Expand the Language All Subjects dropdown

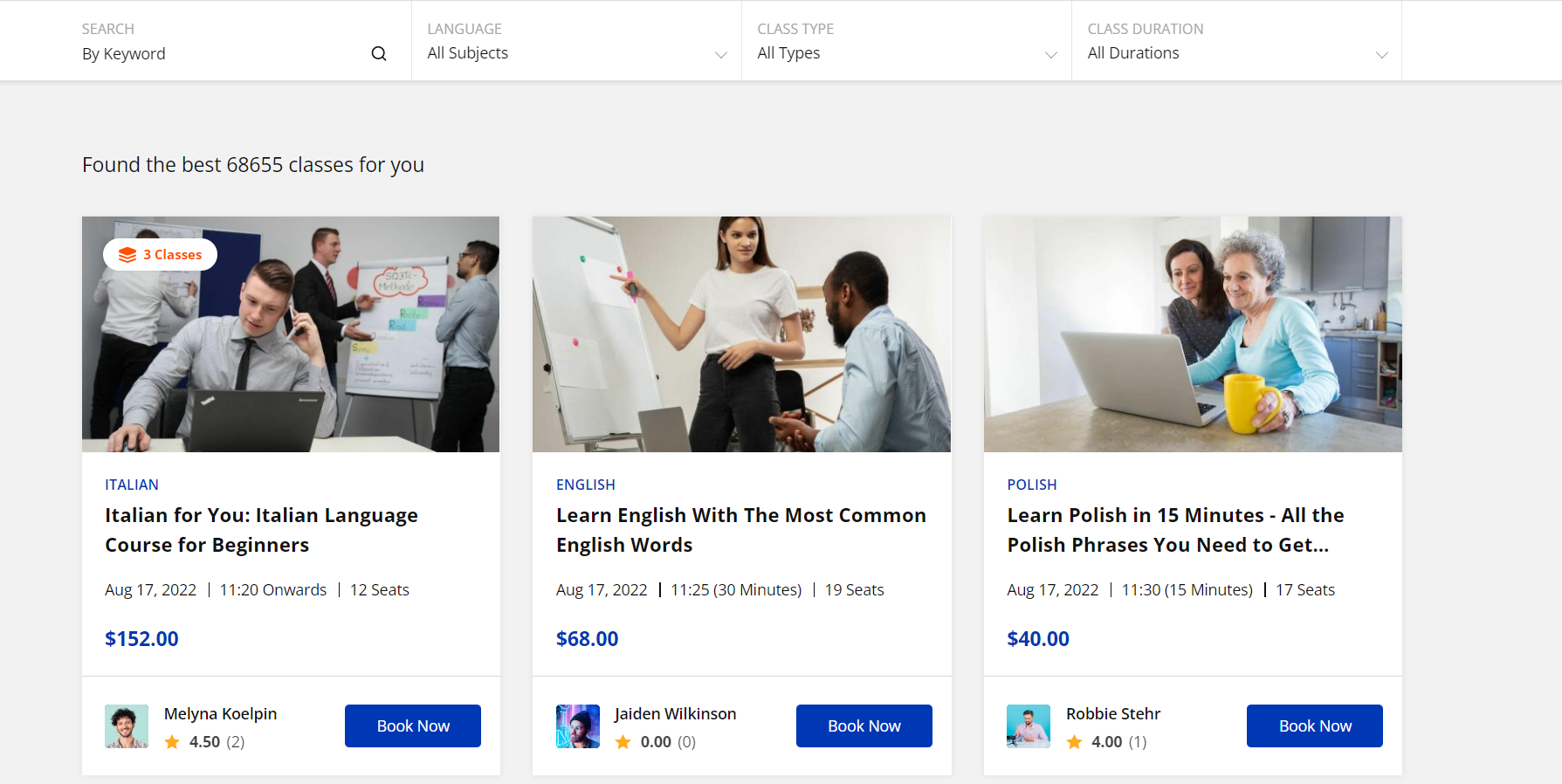pyautogui.click(x=576, y=53)
